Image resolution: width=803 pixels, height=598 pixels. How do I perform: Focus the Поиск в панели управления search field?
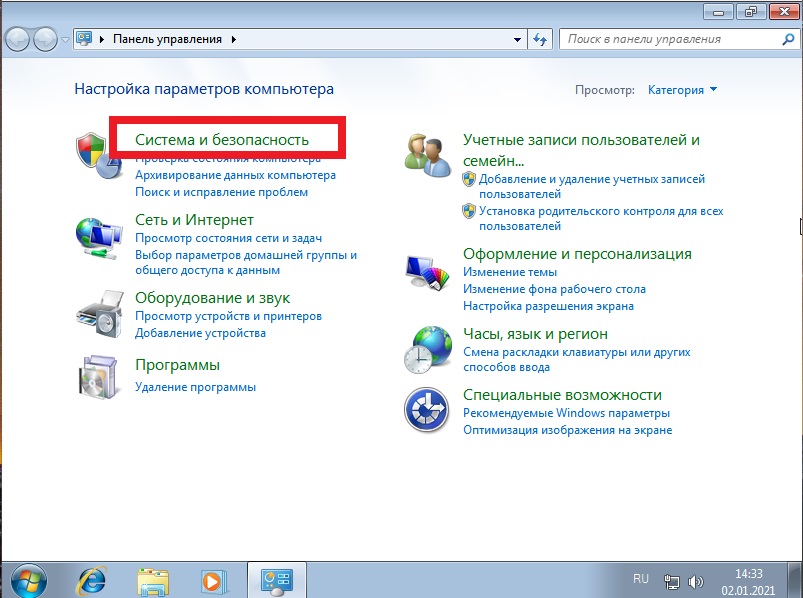pos(672,39)
